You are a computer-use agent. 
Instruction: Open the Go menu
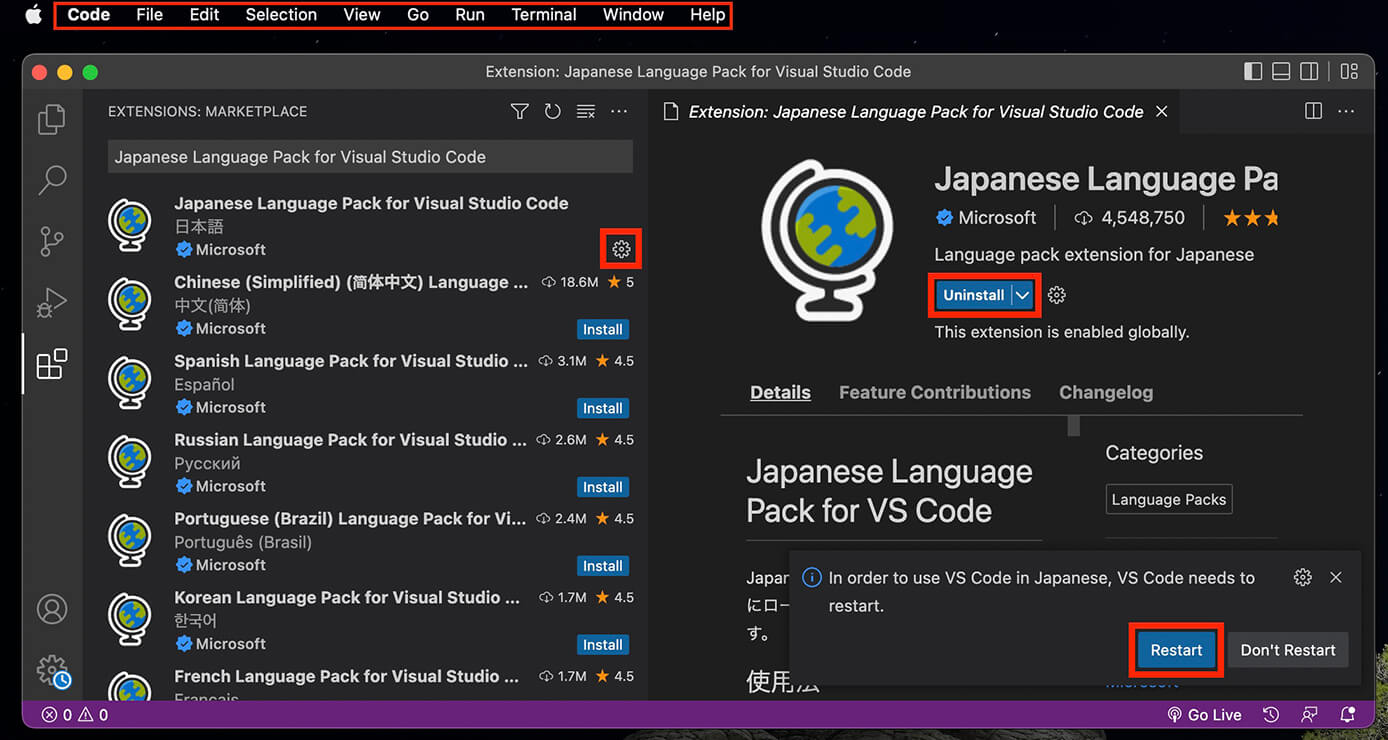coord(418,15)
